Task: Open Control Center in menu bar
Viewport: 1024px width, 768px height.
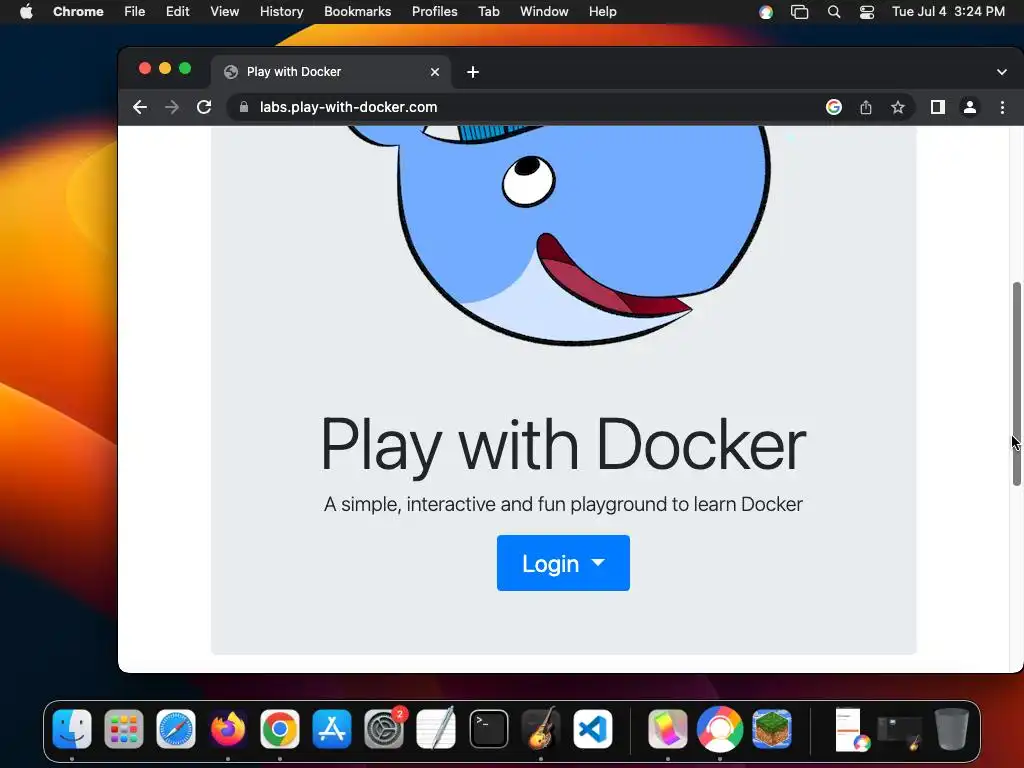Action: coord(867,12)
